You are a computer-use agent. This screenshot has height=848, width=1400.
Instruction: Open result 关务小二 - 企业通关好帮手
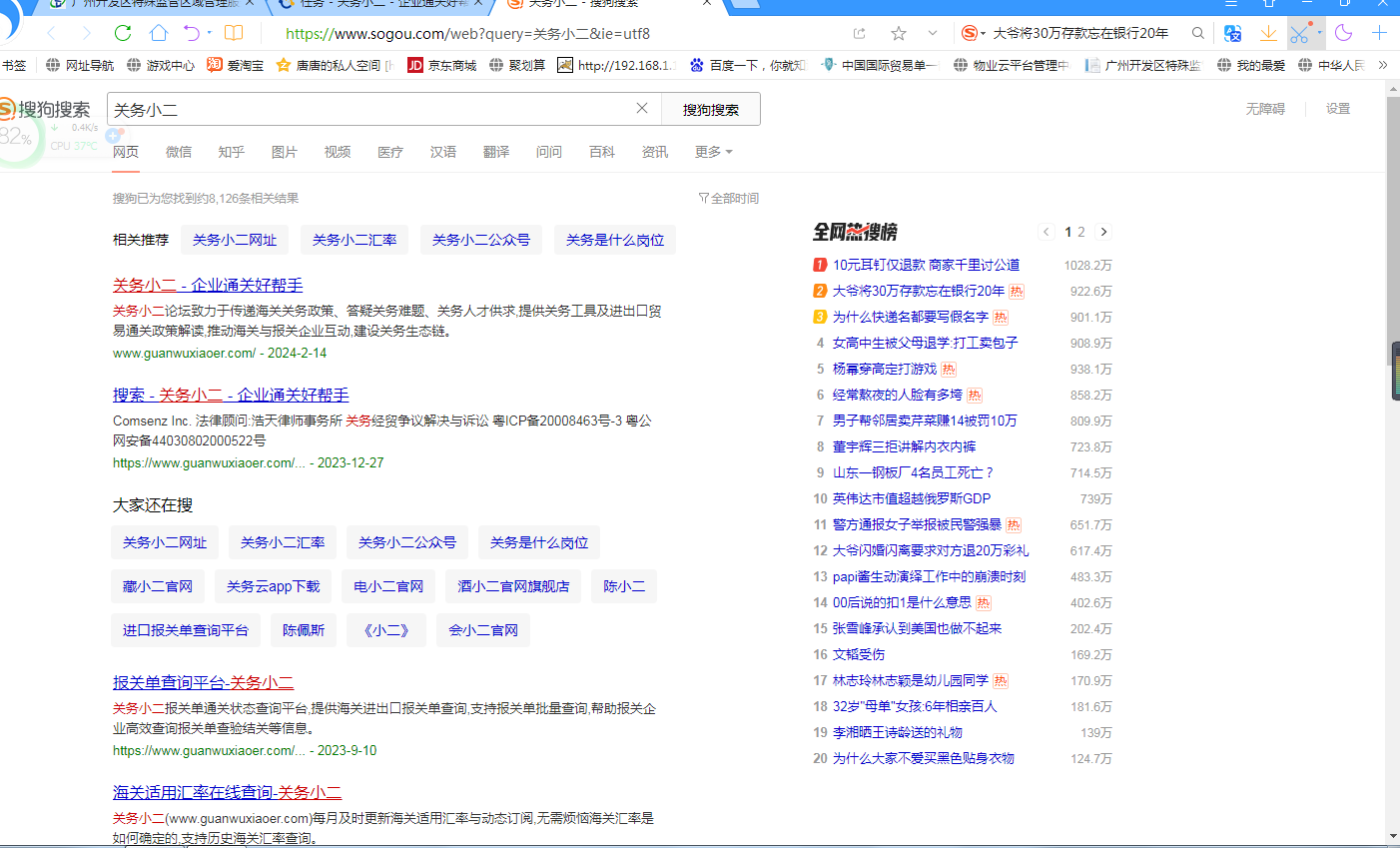pyautogui.click(x=208, y=285)
